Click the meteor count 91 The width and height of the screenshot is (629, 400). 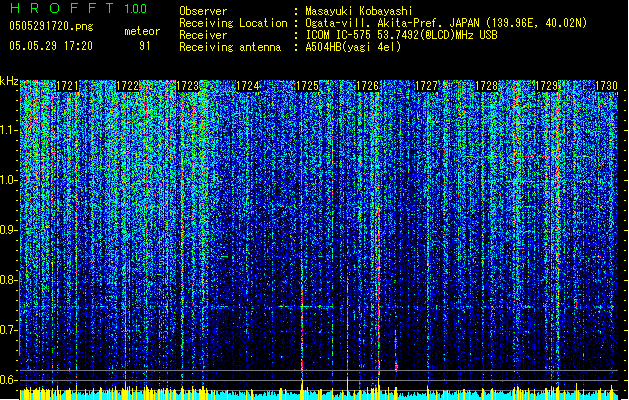(x=144, y=46)
